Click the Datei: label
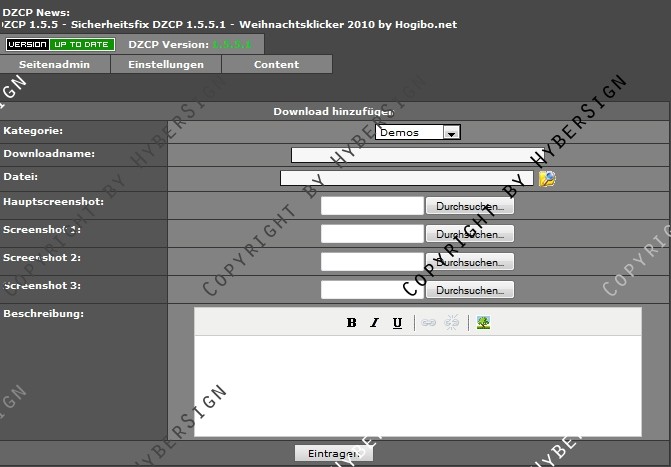 (x=21, y=177)
